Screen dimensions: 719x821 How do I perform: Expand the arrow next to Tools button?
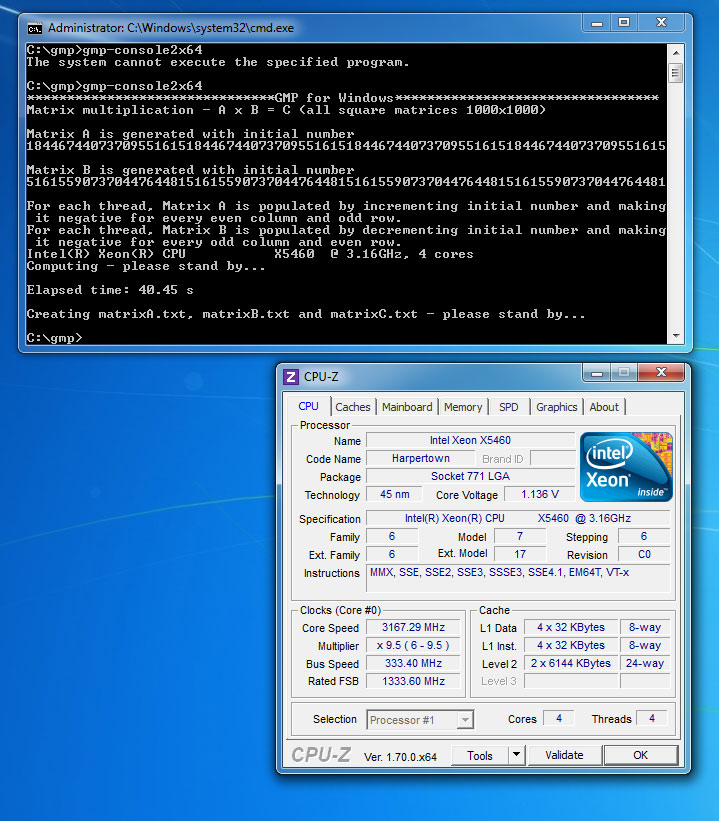pos(516,755)
